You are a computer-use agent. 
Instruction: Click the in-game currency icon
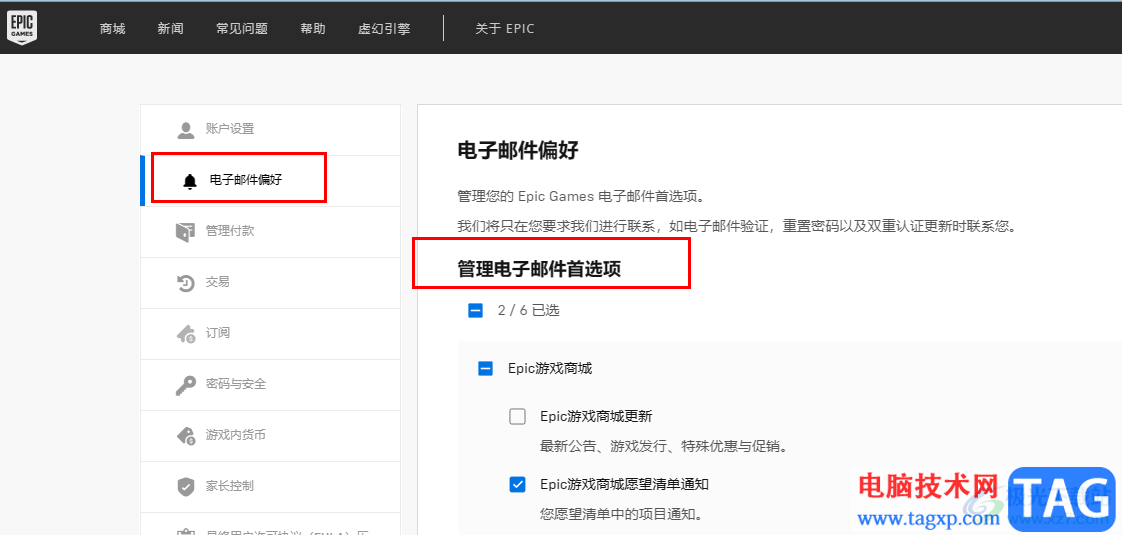pos(185,436)
